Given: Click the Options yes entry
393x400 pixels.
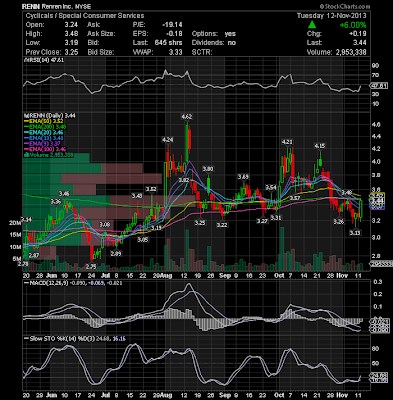Looking at the screenshot, I should click(x=214, y=34).
